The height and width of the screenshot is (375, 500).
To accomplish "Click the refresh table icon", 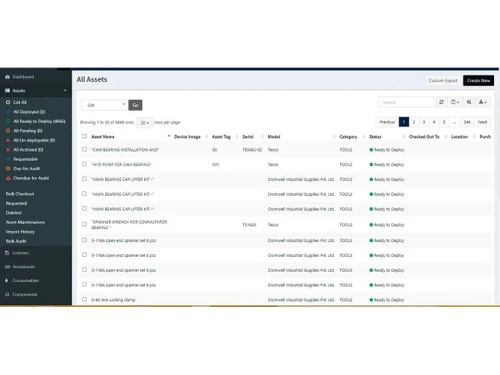I will click(441, 102).
